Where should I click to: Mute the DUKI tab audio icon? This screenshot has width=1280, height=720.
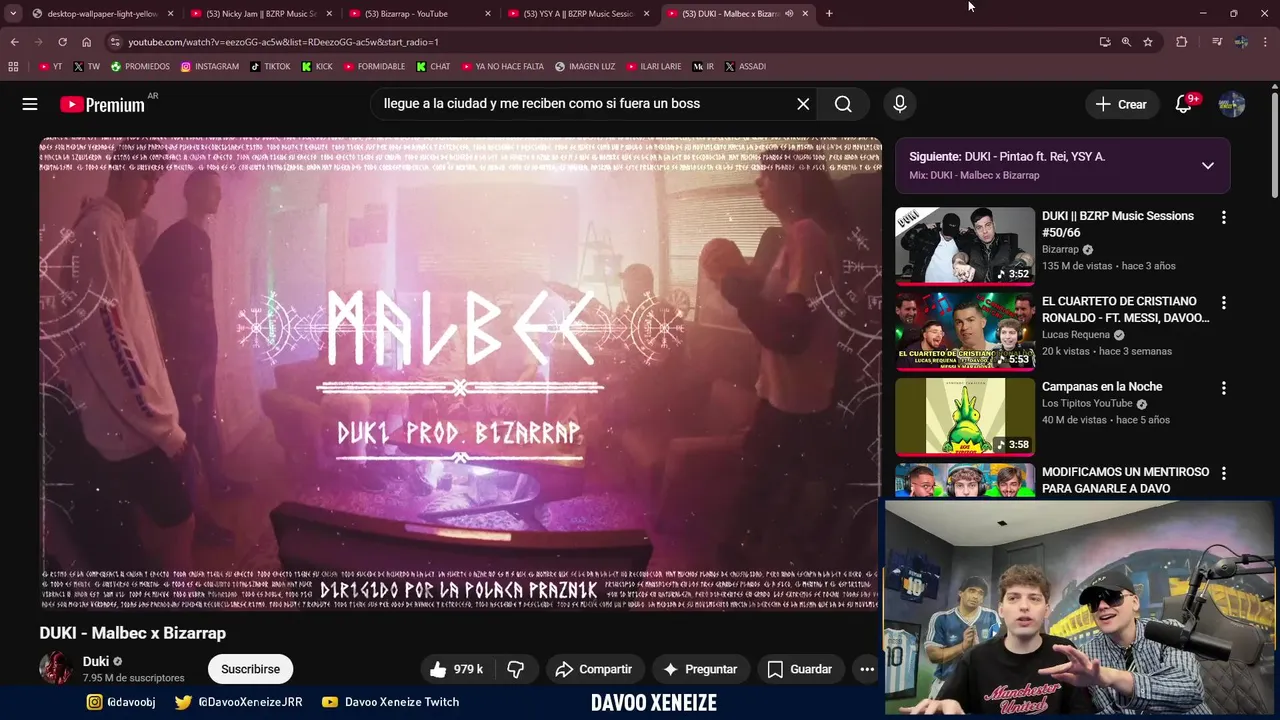point(789,14)
